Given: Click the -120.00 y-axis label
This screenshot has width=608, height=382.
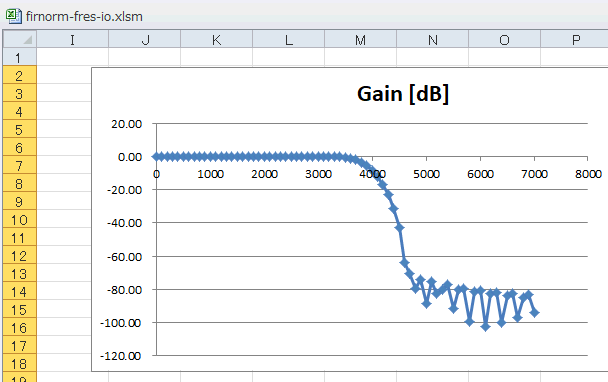Looking at the screenshot, I should [121, 356].
